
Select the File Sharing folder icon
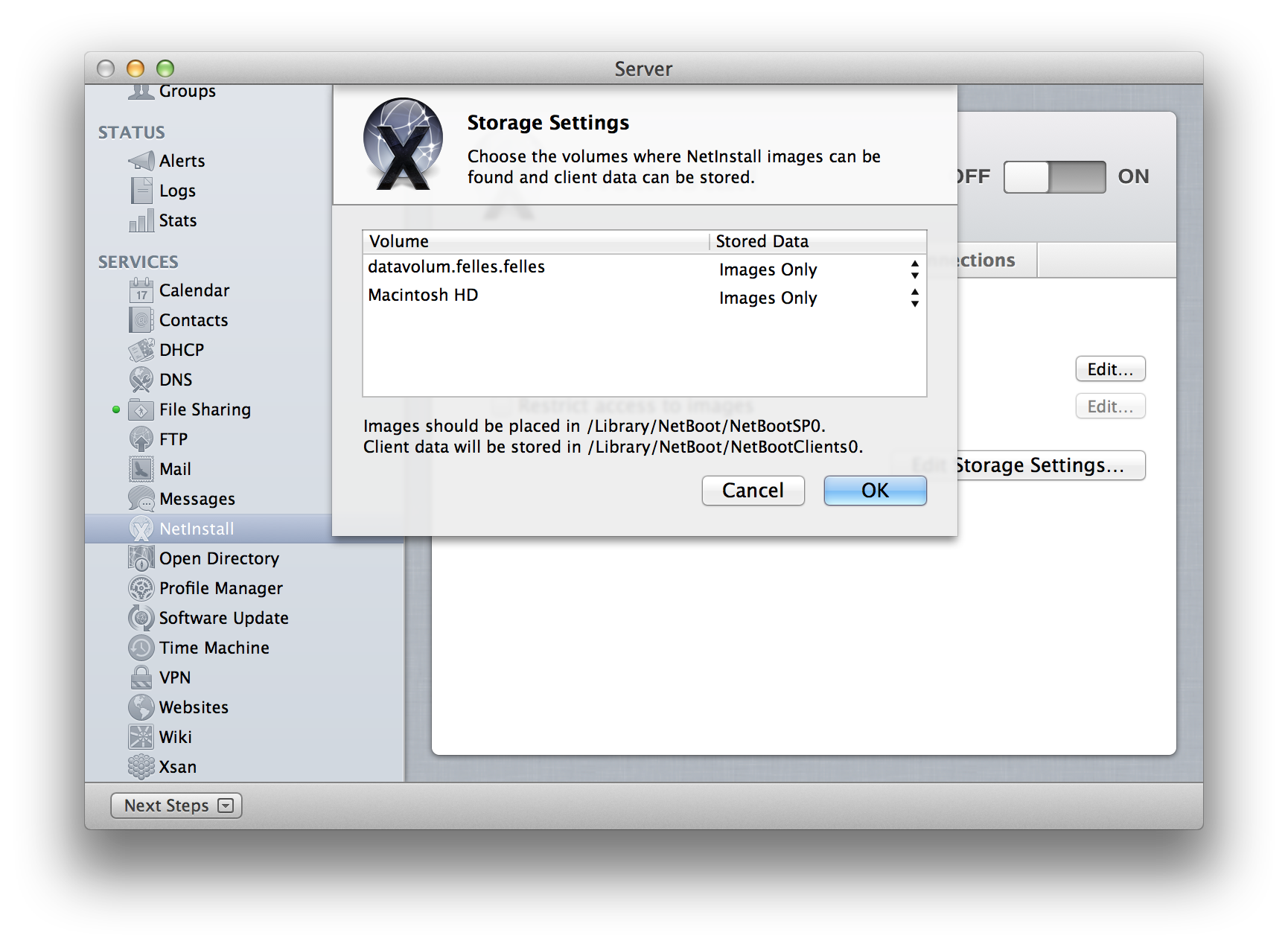pos(141,409)
